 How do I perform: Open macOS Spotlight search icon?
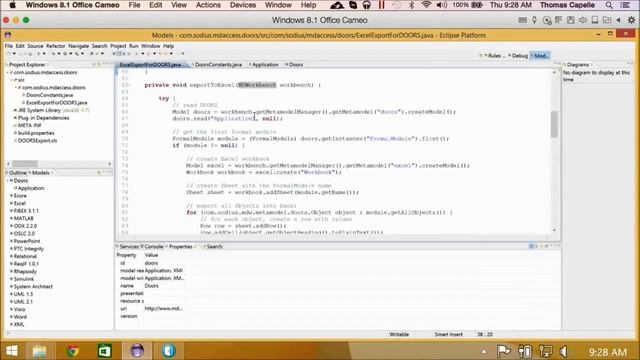pyautogui.click(x=609, y=5)
